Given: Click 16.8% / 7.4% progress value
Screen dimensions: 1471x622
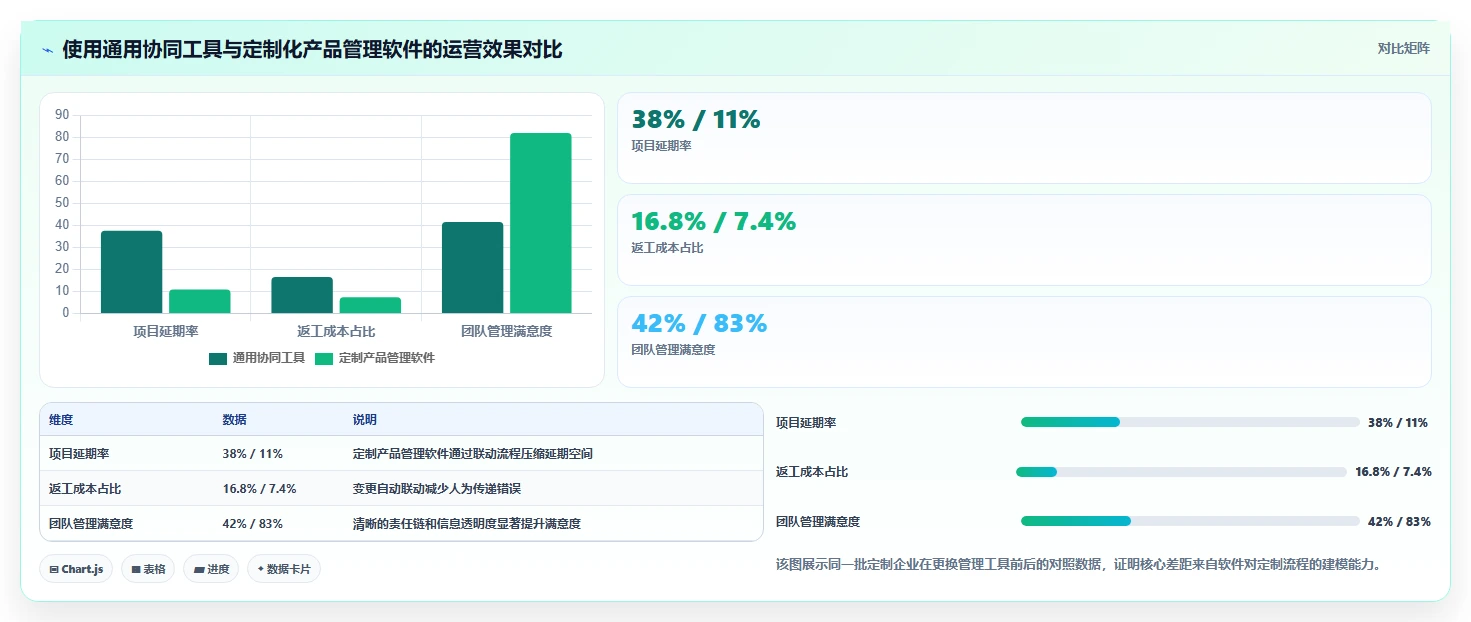Looking at the screenshot, I should pos(1393,472).
